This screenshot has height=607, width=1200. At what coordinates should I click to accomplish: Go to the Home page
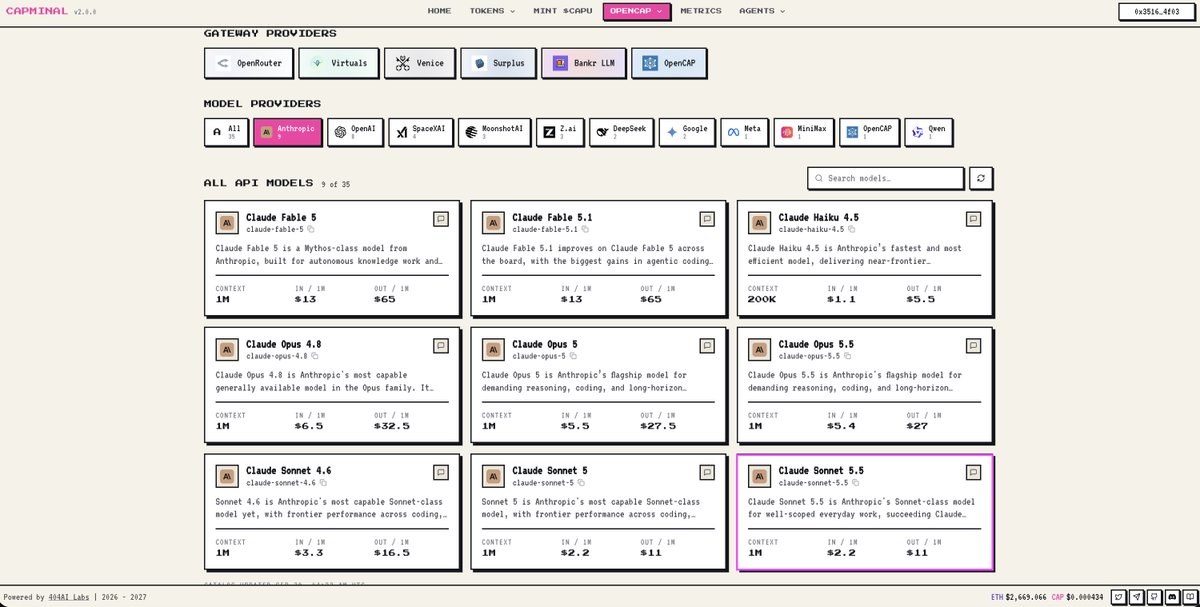pyautogui.click(x=439, y=11)
